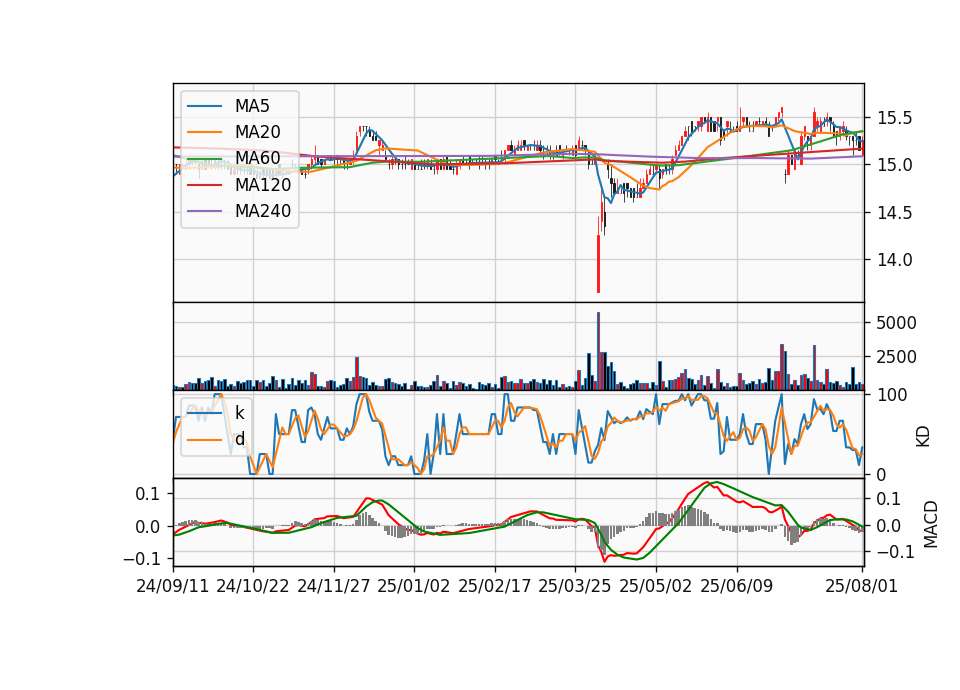Click the MA60 legend label

pos(257,159)
